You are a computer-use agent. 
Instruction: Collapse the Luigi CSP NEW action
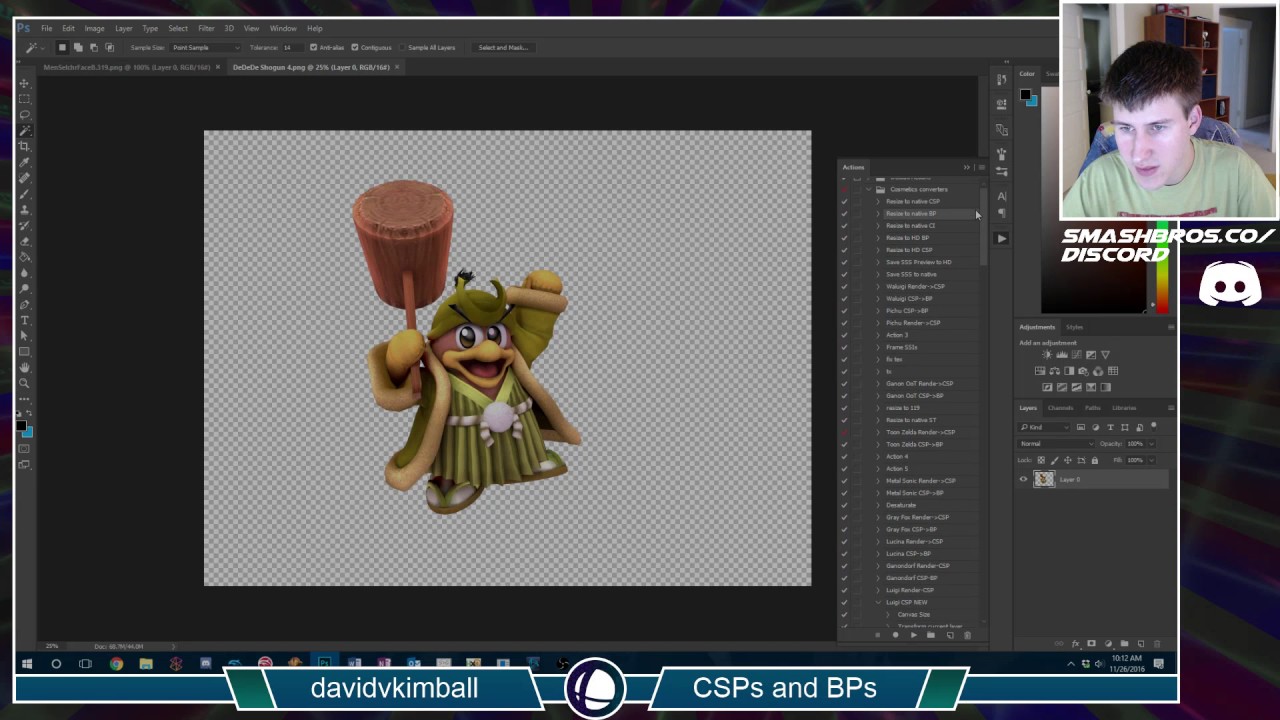coord(878,602)
